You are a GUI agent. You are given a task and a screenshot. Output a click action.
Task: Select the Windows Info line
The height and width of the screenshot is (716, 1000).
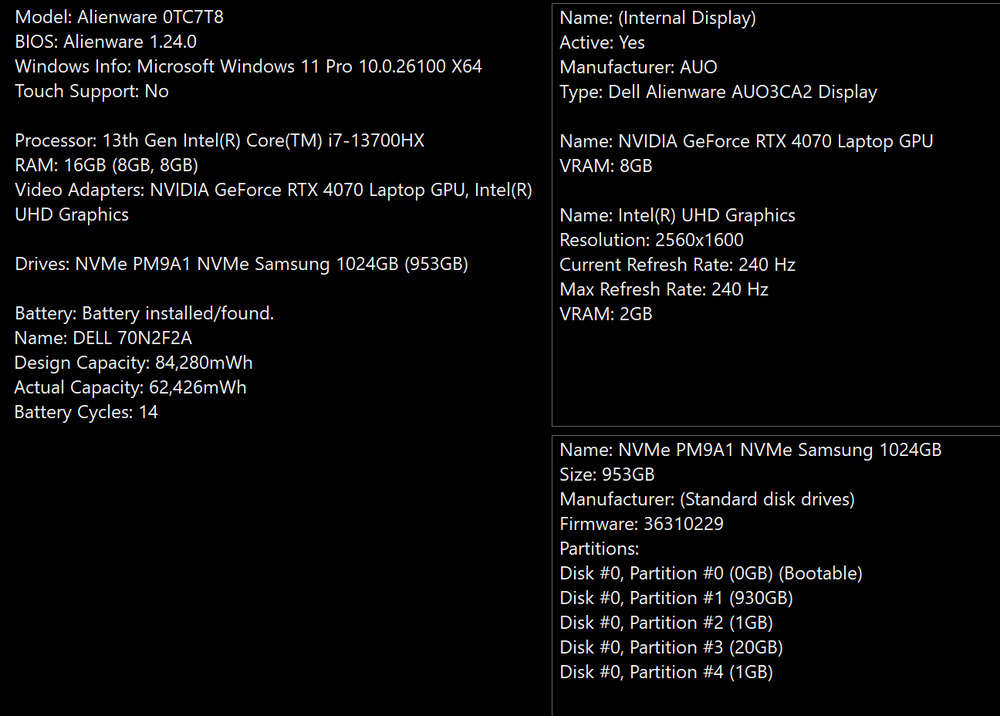coord(248,66)
